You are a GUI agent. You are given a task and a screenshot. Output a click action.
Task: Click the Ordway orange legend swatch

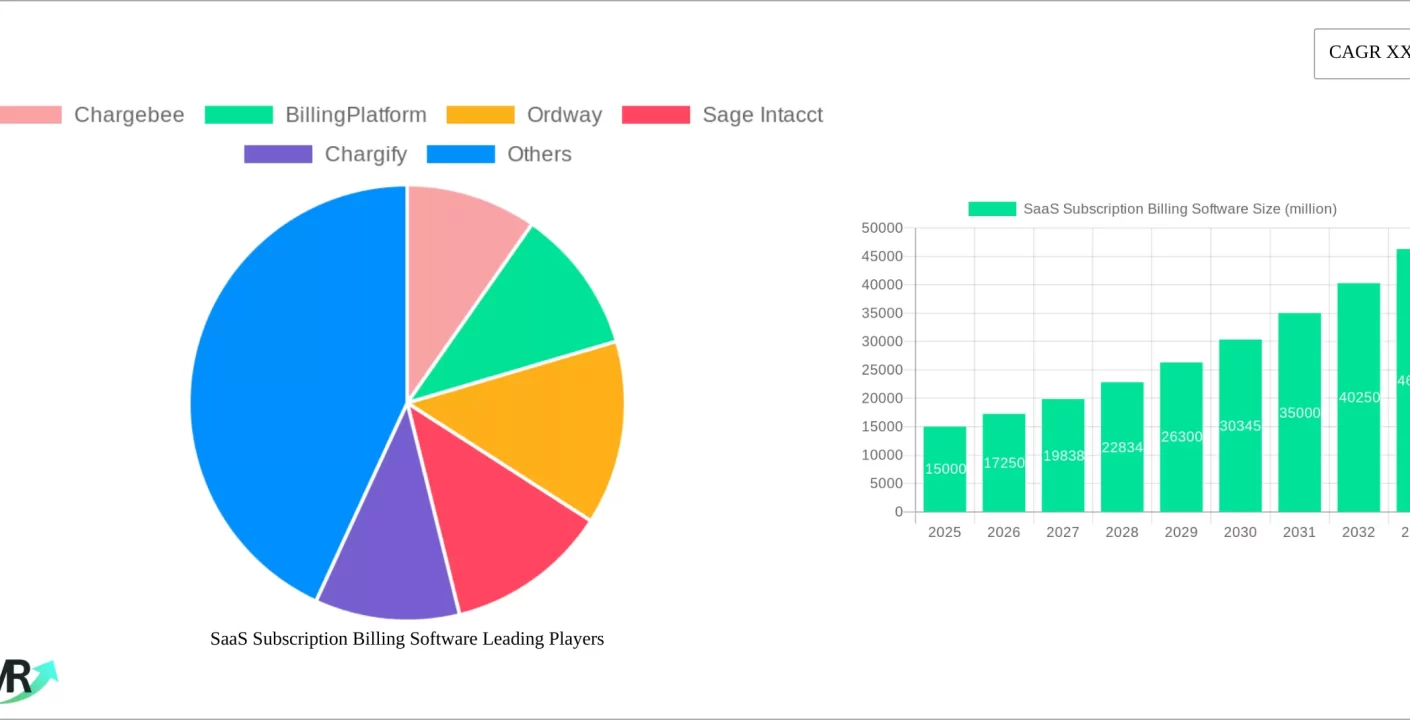point(481,115)
